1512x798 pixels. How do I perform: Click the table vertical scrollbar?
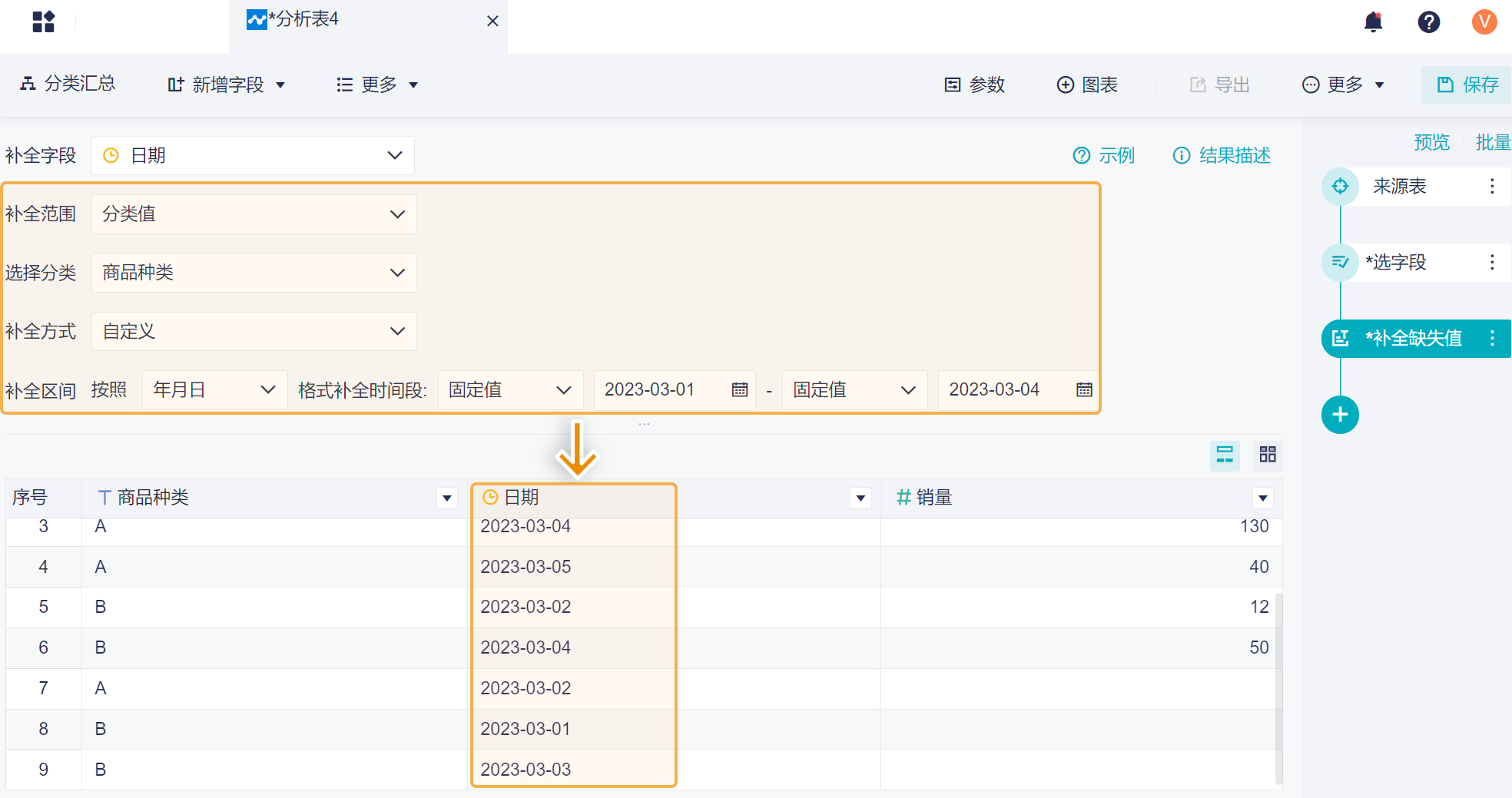tap(1278, 687)
